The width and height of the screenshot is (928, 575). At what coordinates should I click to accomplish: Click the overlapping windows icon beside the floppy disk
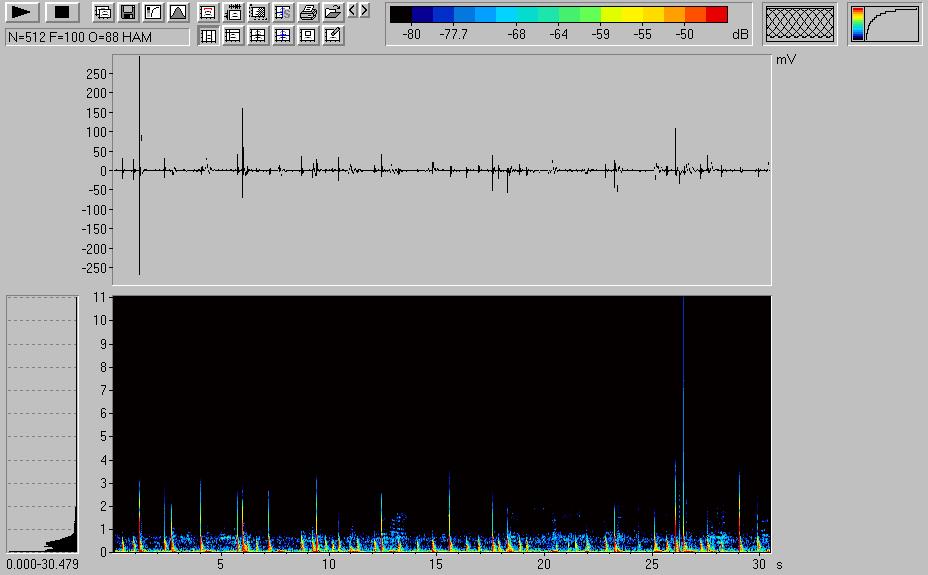[103, 13]
